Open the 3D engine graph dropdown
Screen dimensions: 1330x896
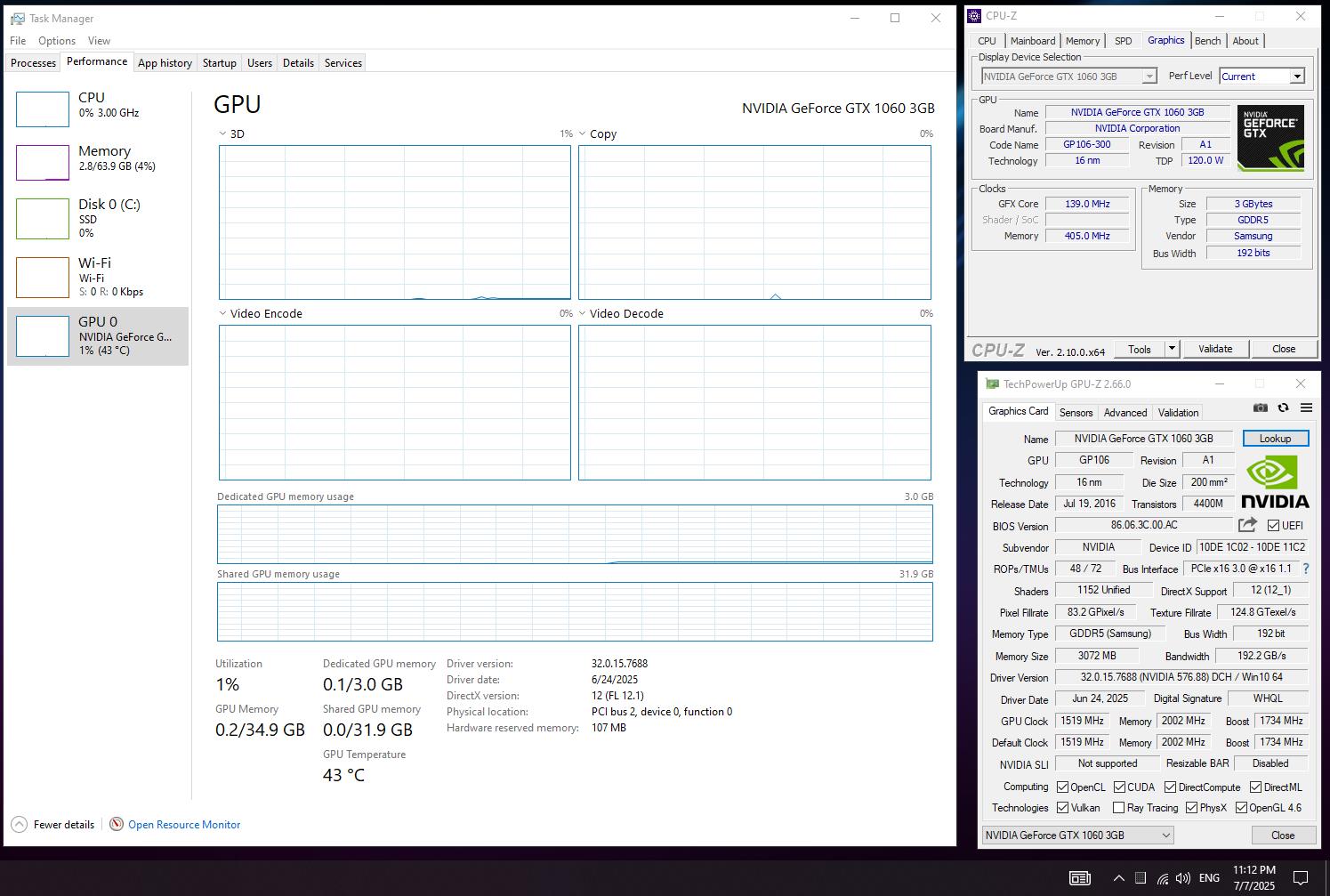[222, 133]
